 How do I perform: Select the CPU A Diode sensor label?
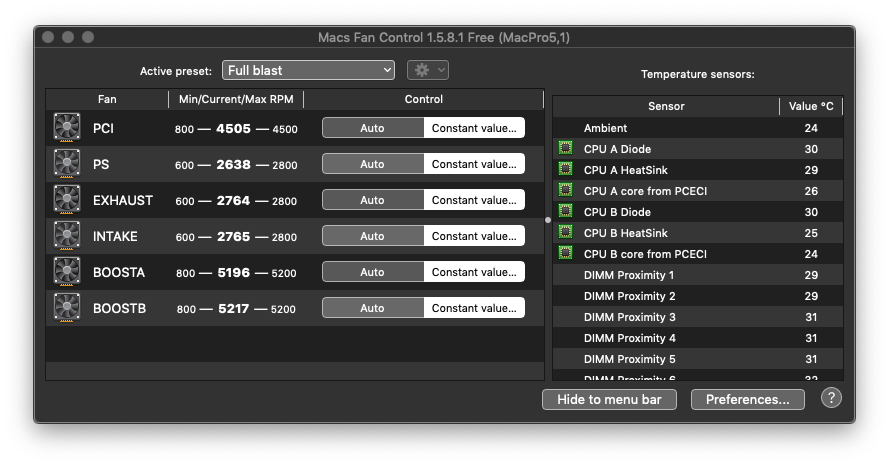617,149
